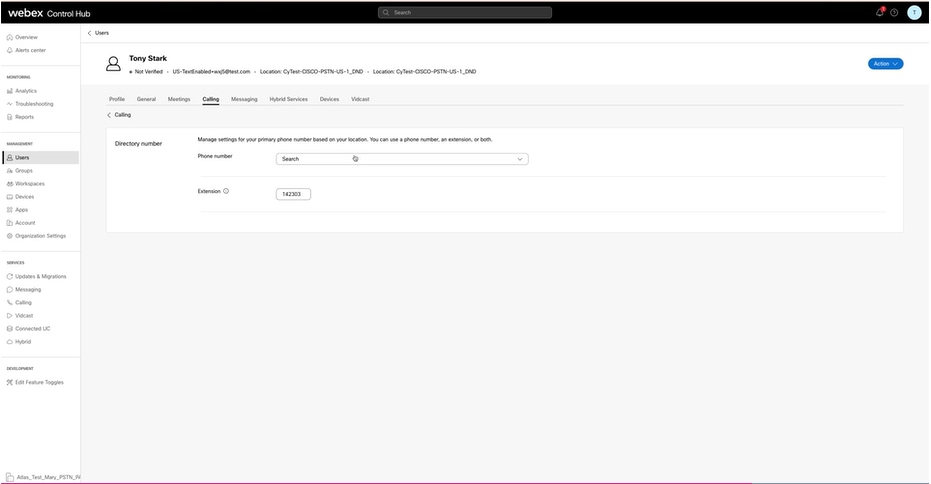Open the notifications bell in top bar

click(x=880, y=12)
